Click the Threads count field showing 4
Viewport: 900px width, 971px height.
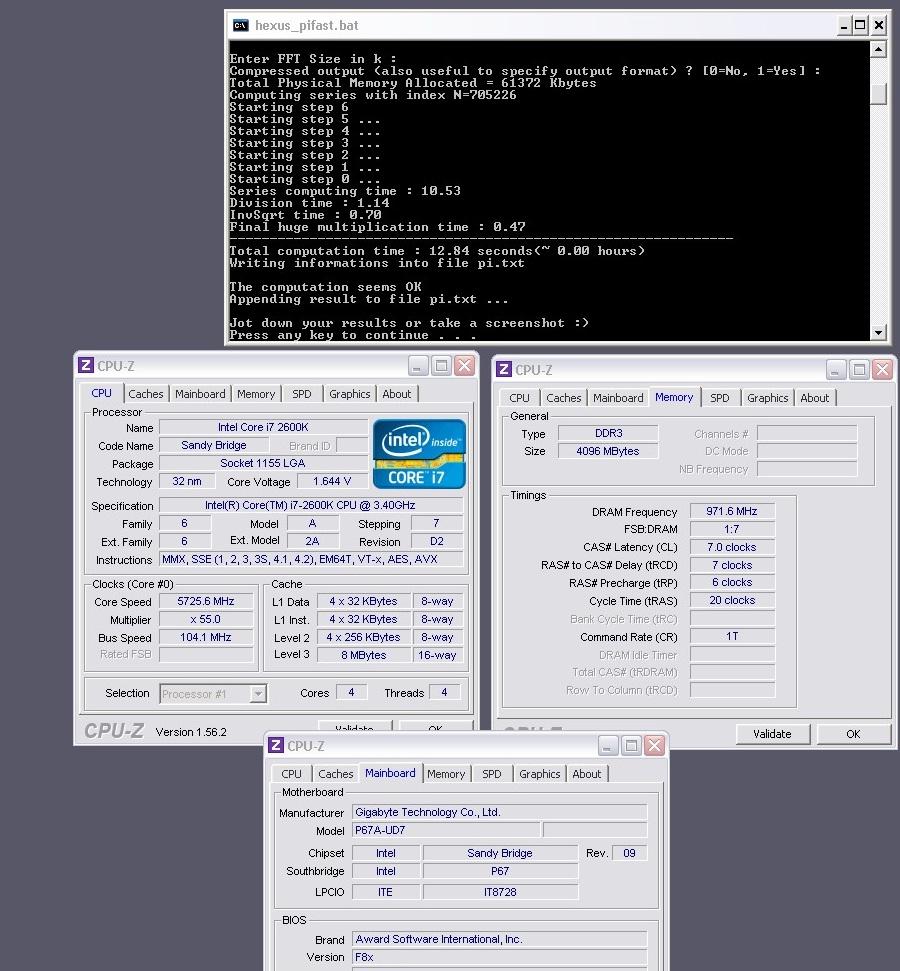click(x=444, y=692)
